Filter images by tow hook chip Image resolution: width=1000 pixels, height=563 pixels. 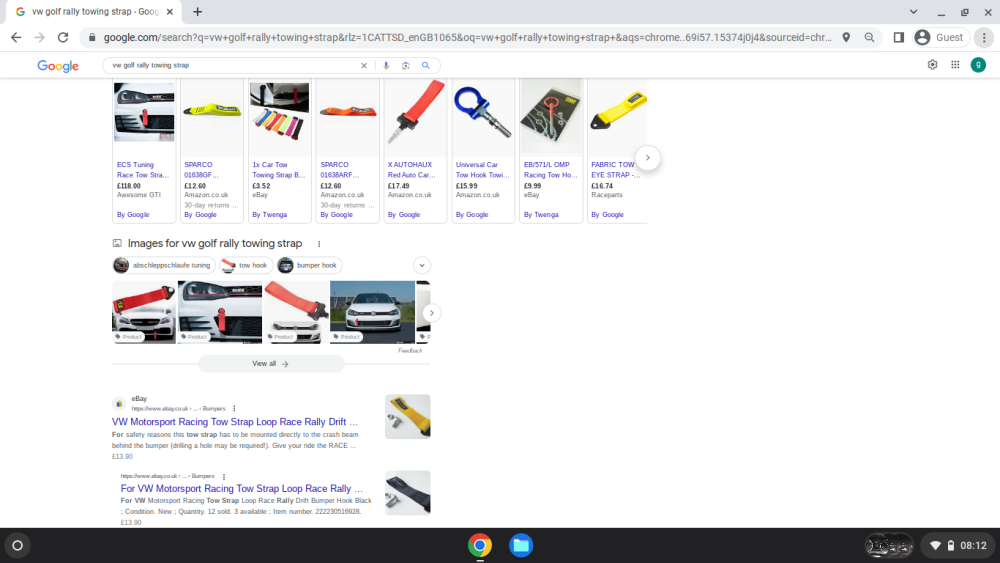tap(246, 265)
